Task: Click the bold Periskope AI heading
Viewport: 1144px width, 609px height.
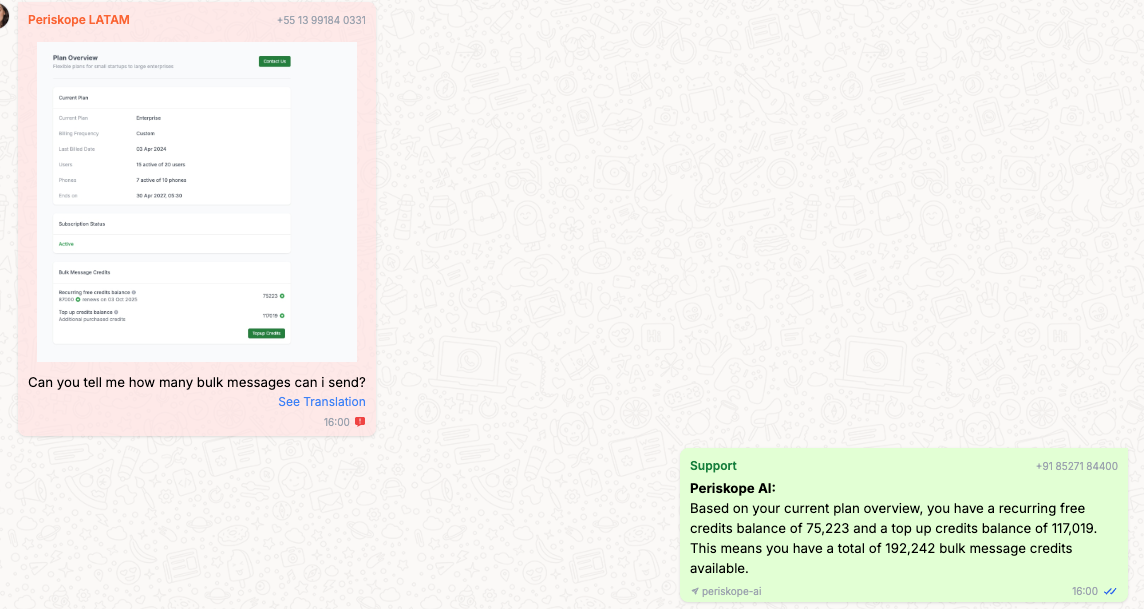Action: pyautogui.click(x=732, y=488)
